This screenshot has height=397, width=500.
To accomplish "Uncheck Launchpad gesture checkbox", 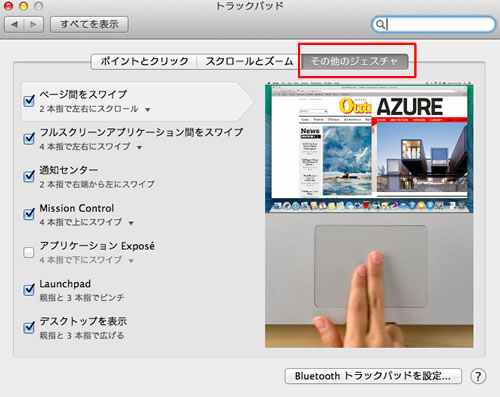I will tap(29, 289).
